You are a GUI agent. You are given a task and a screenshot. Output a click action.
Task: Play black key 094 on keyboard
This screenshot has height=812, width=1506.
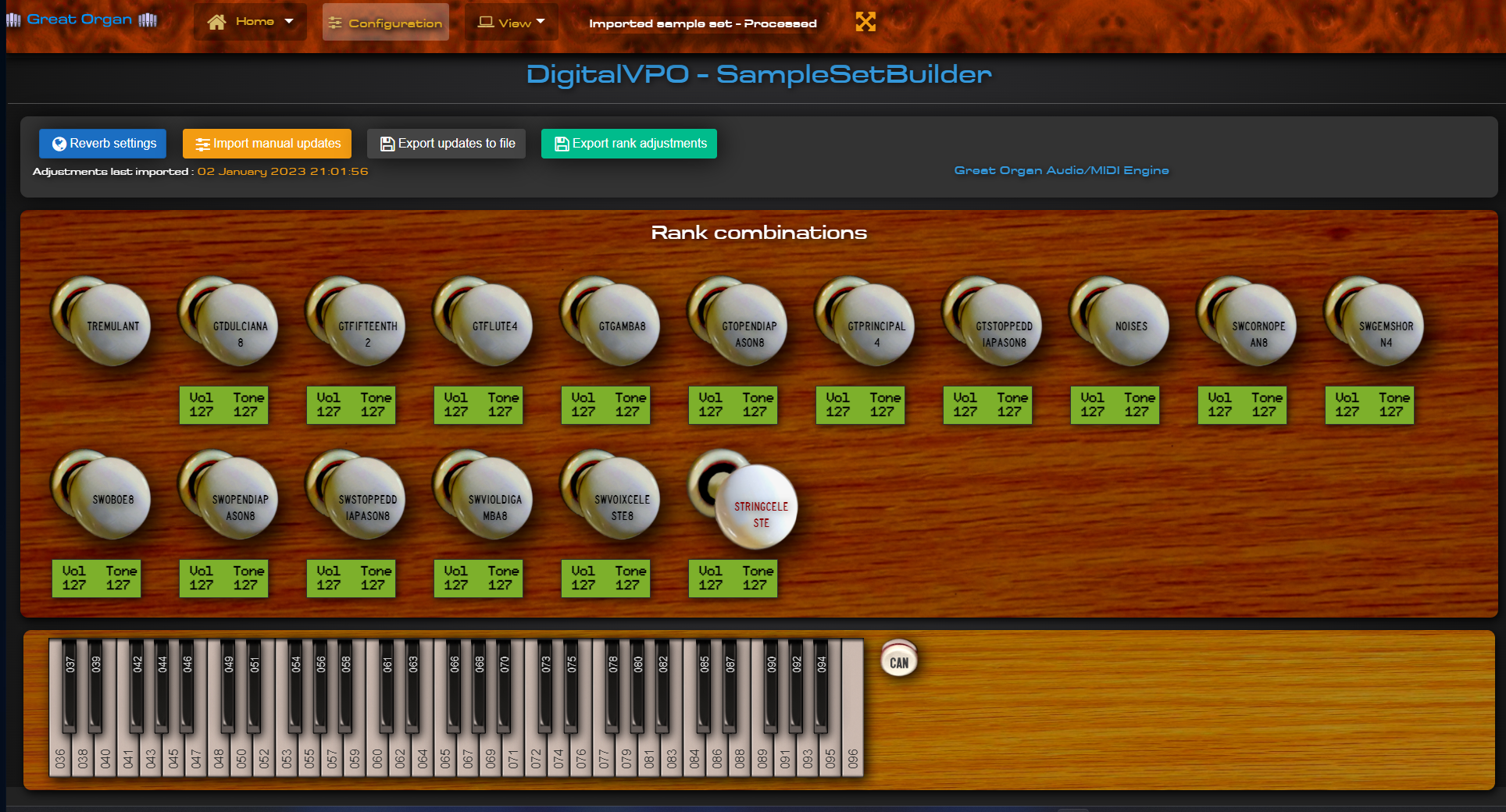[821, 686]
